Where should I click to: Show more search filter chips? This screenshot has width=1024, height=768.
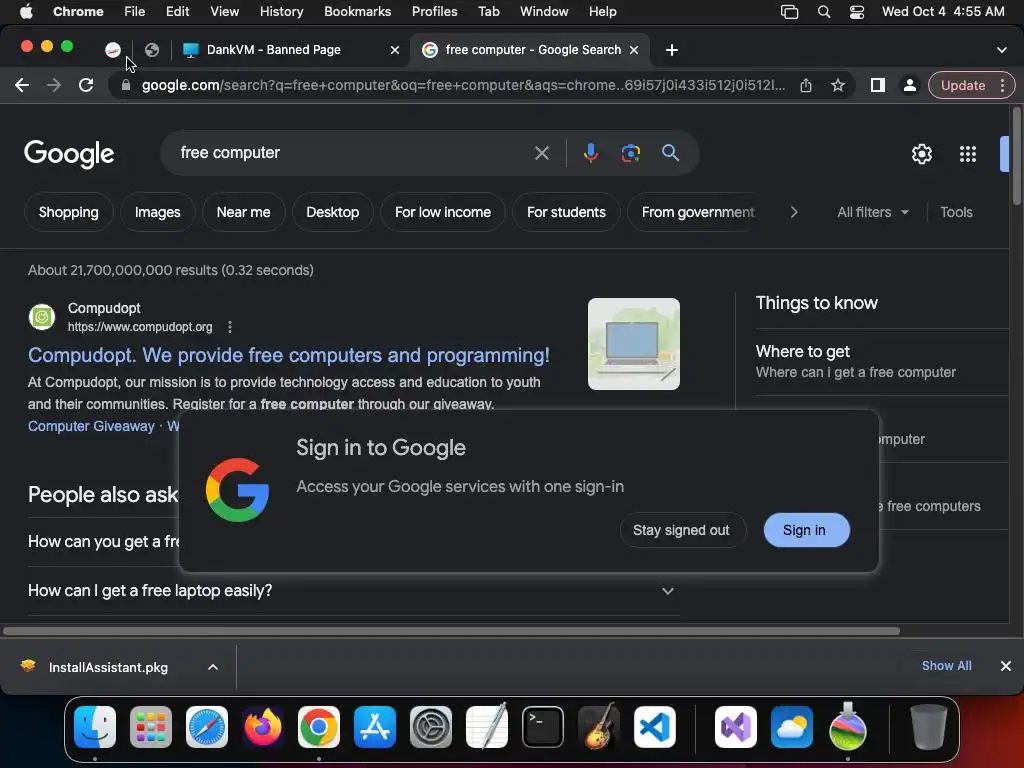(794, 212)
